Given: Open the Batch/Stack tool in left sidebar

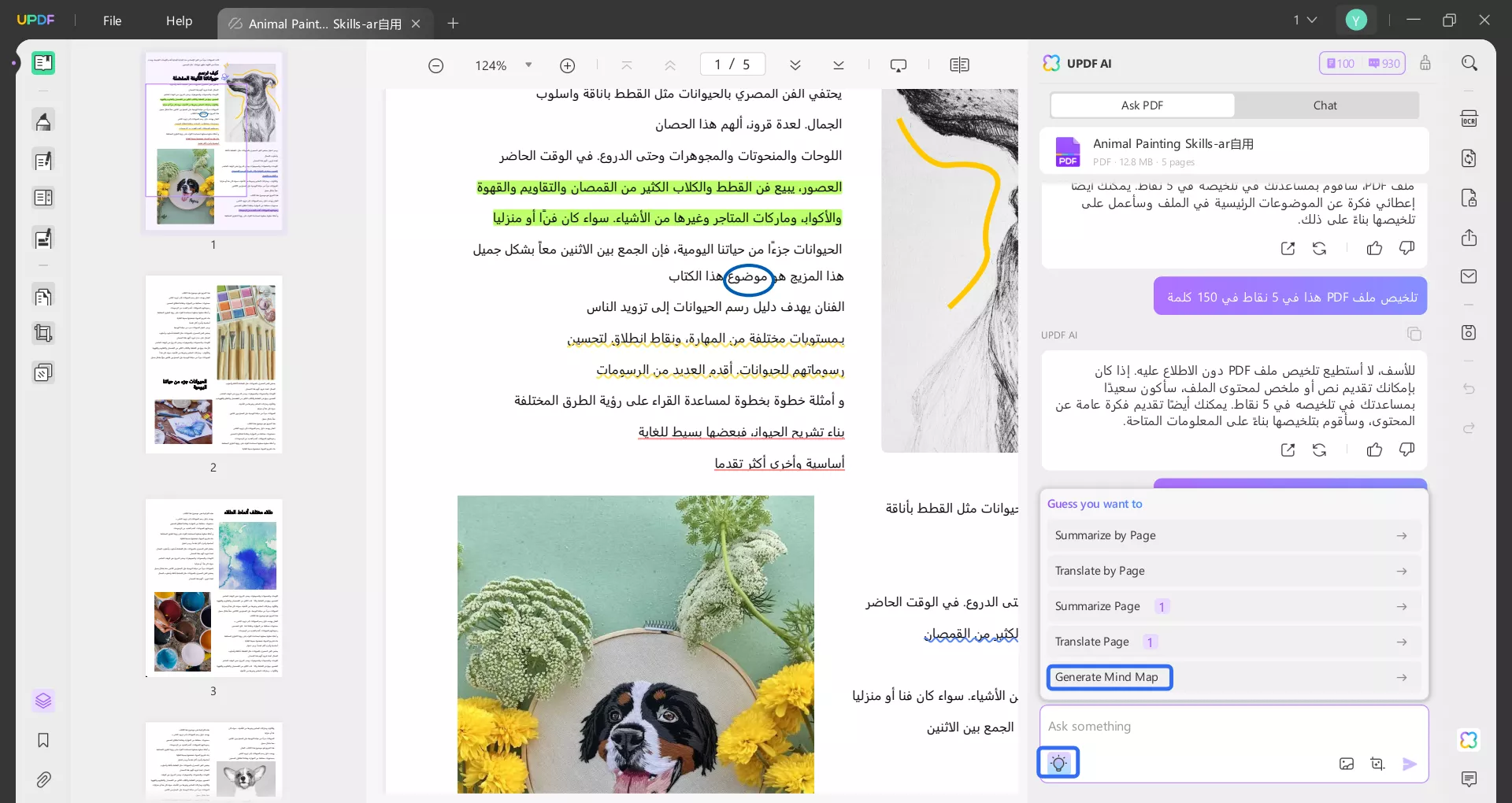Looking at the screenshot, I should (x=43, y=372).
